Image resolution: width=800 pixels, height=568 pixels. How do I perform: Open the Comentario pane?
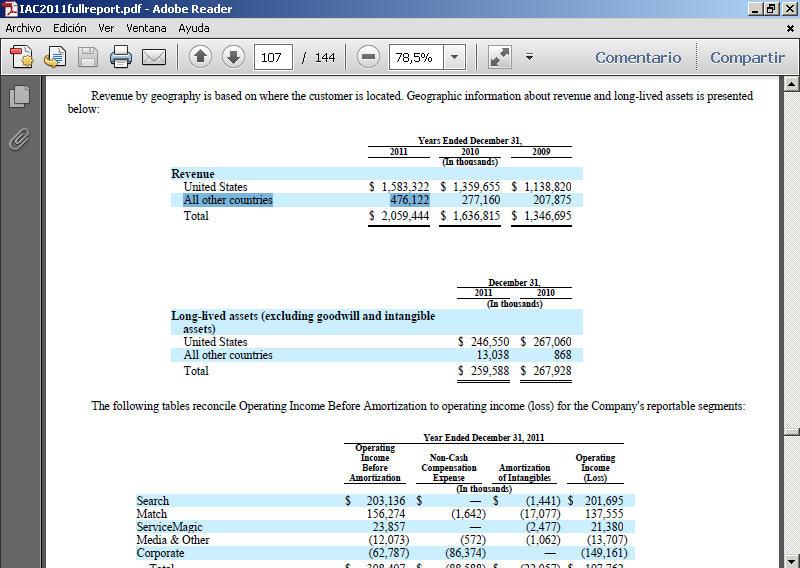pyautogui.click(x=638, y=57)
